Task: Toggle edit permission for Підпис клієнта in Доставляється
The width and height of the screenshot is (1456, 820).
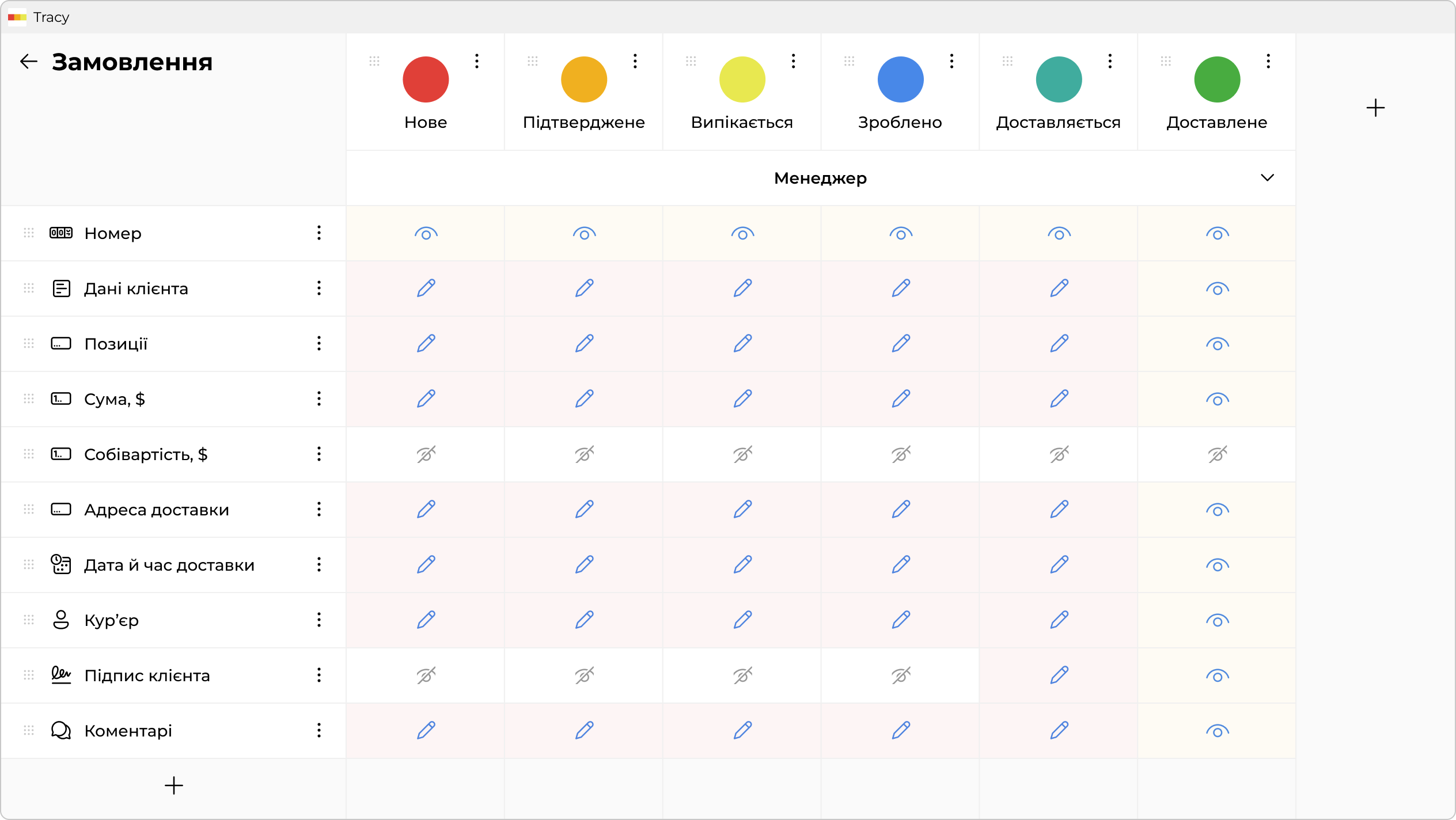Action: 1059,675
